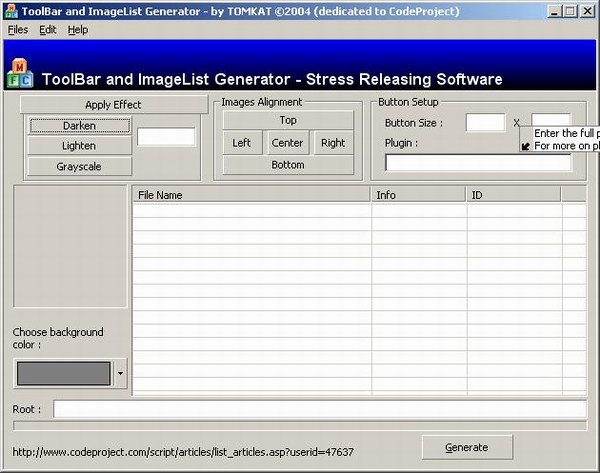Click the gray background color swatch

(64, 374)
